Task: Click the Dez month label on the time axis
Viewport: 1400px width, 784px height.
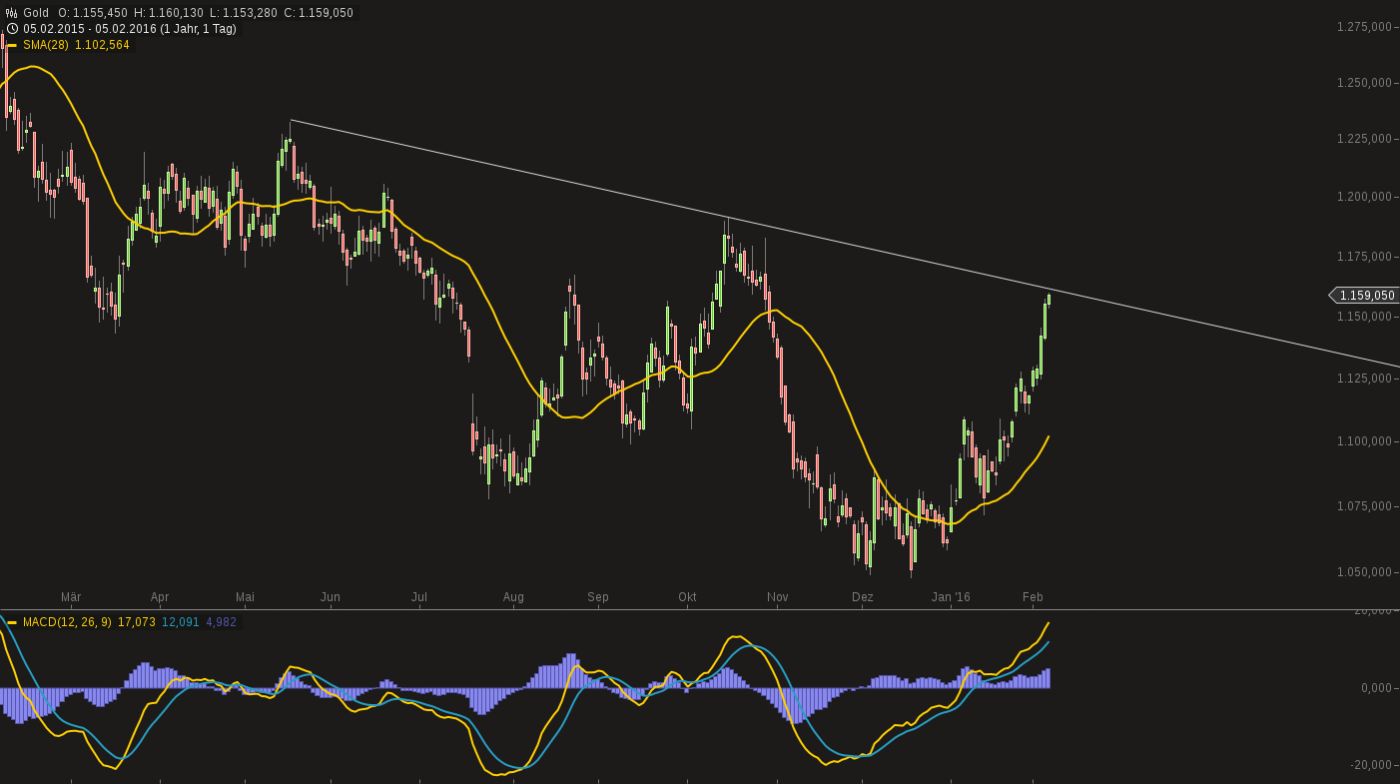Action: pyautogui.click(x=862, y=597)
